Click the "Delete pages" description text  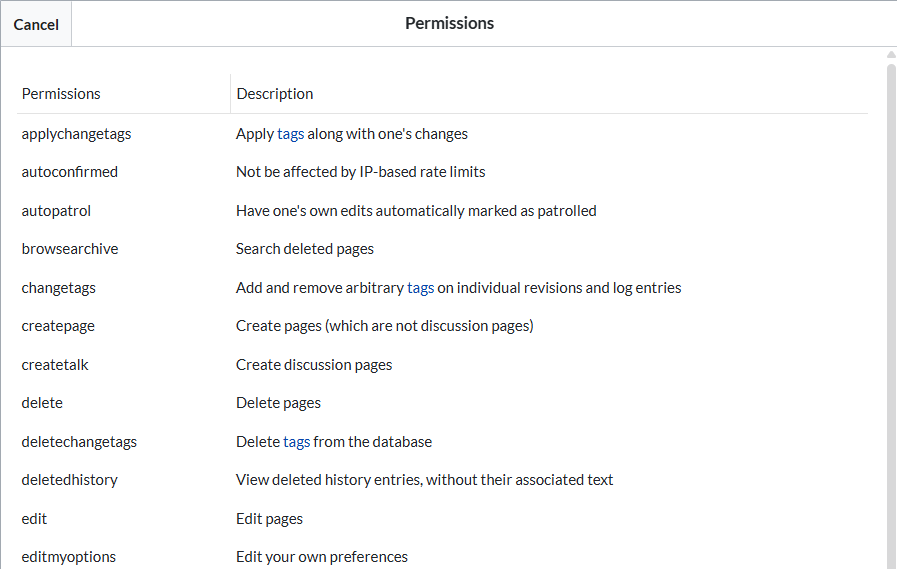(278, 402)
